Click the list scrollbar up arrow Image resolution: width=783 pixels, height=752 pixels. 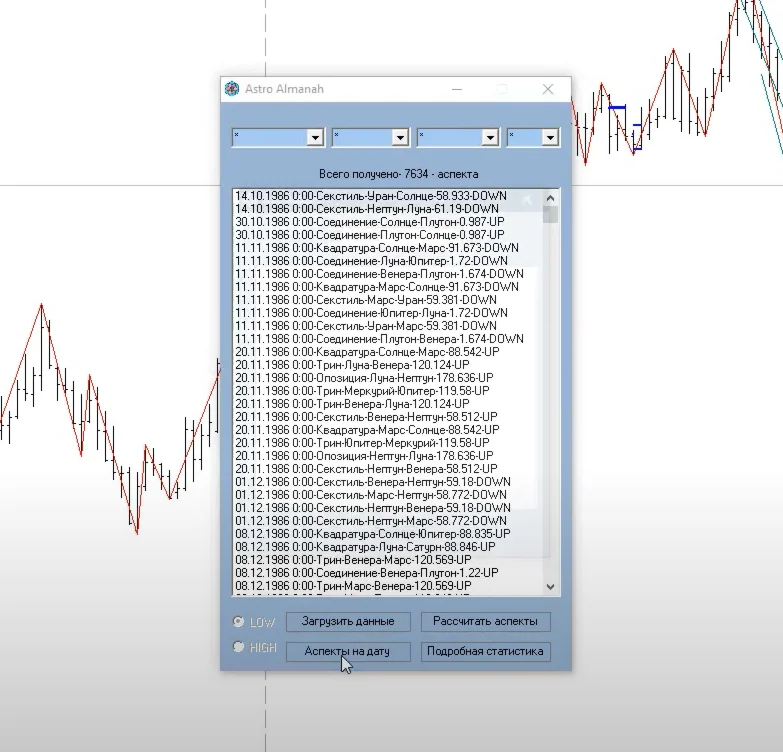[x=550, y=198]
